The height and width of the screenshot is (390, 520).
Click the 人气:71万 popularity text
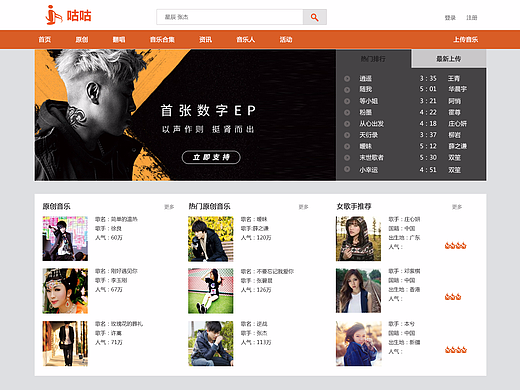point(109,342)
